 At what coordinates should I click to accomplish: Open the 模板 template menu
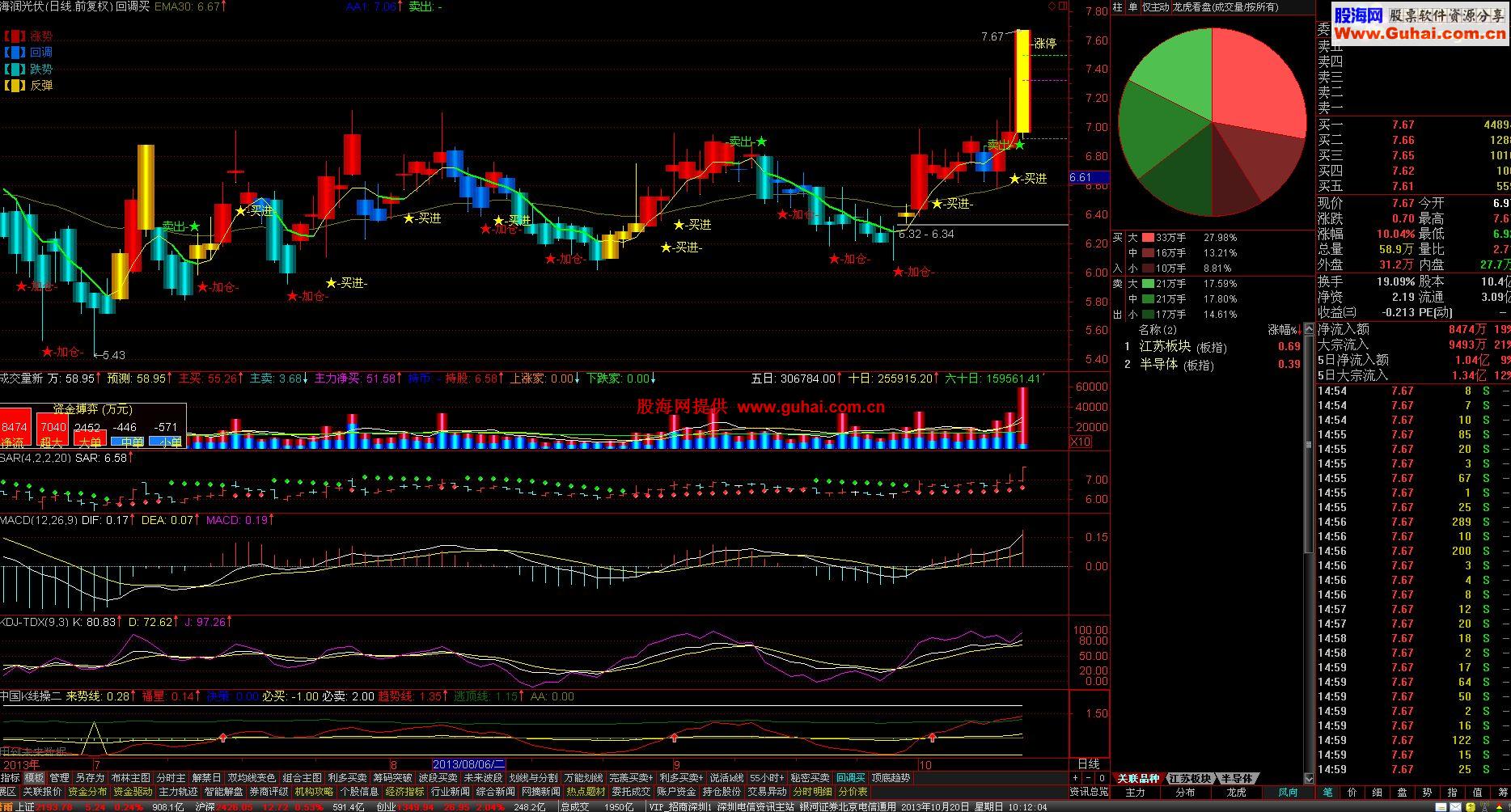35,778
